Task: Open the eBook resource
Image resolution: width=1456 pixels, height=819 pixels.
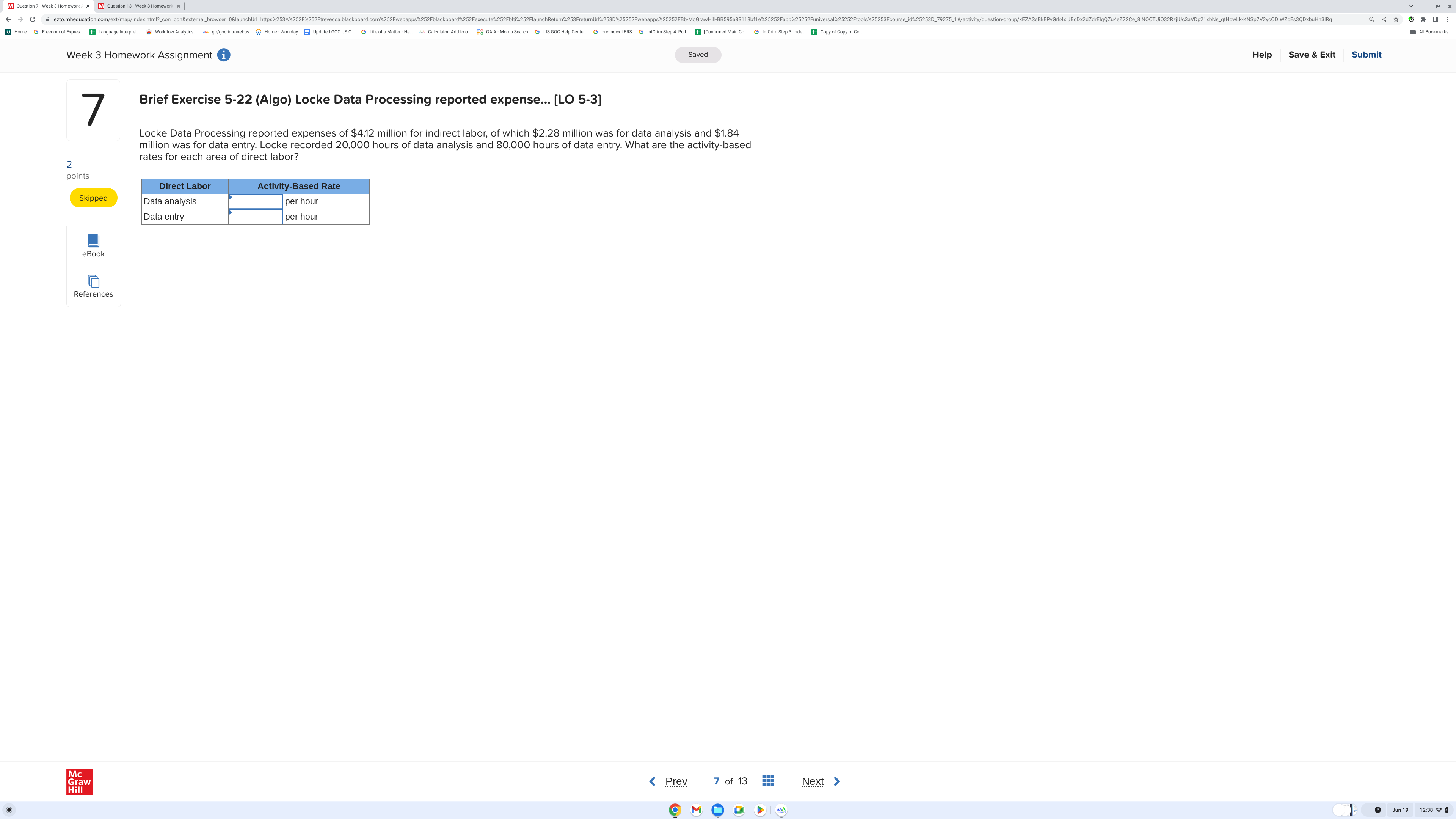Action: tap(93, 246)
